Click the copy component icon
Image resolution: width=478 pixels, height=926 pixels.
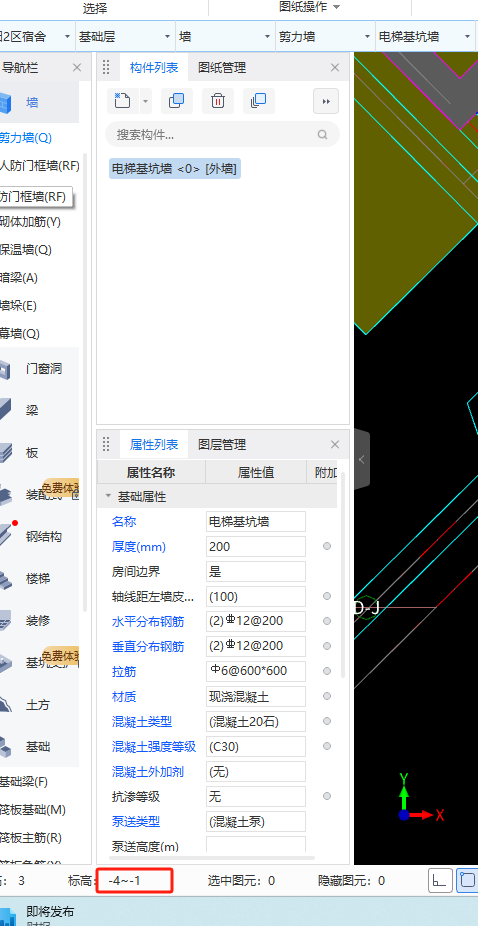(176, 101)
